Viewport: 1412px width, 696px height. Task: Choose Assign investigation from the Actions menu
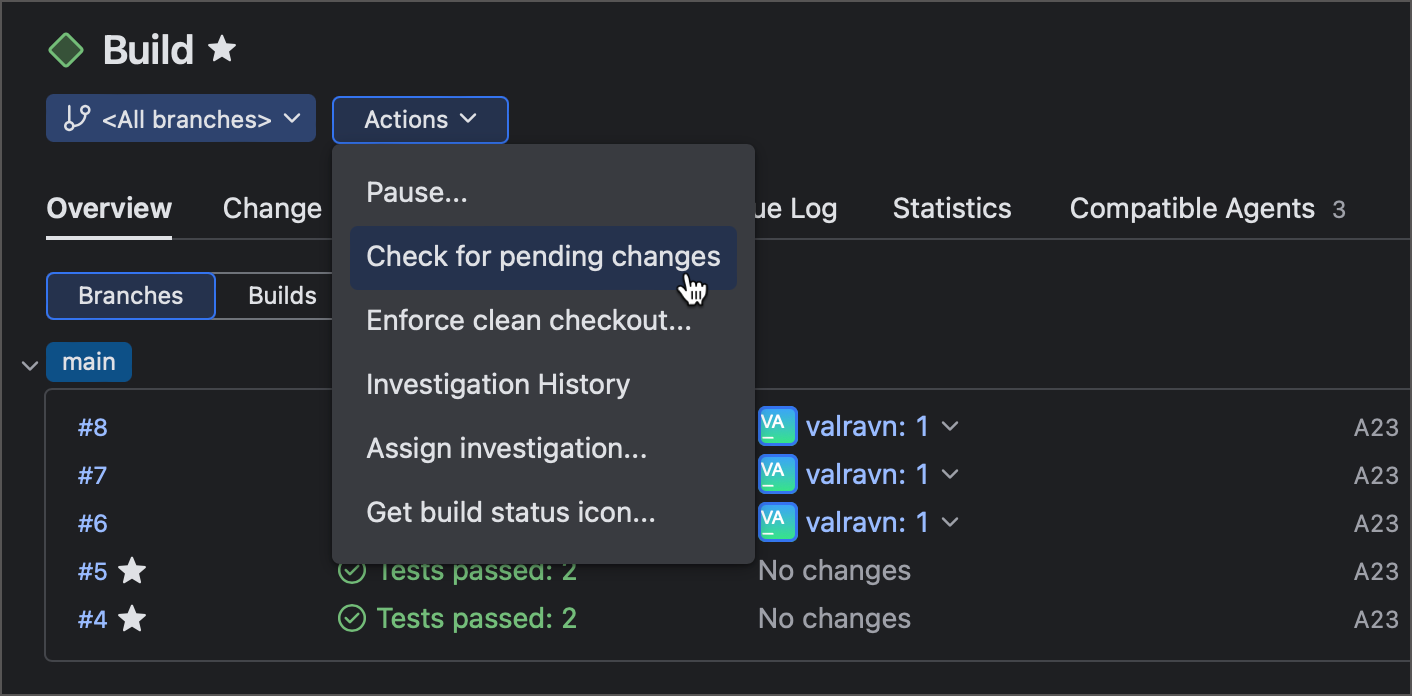tap(506, 448)
